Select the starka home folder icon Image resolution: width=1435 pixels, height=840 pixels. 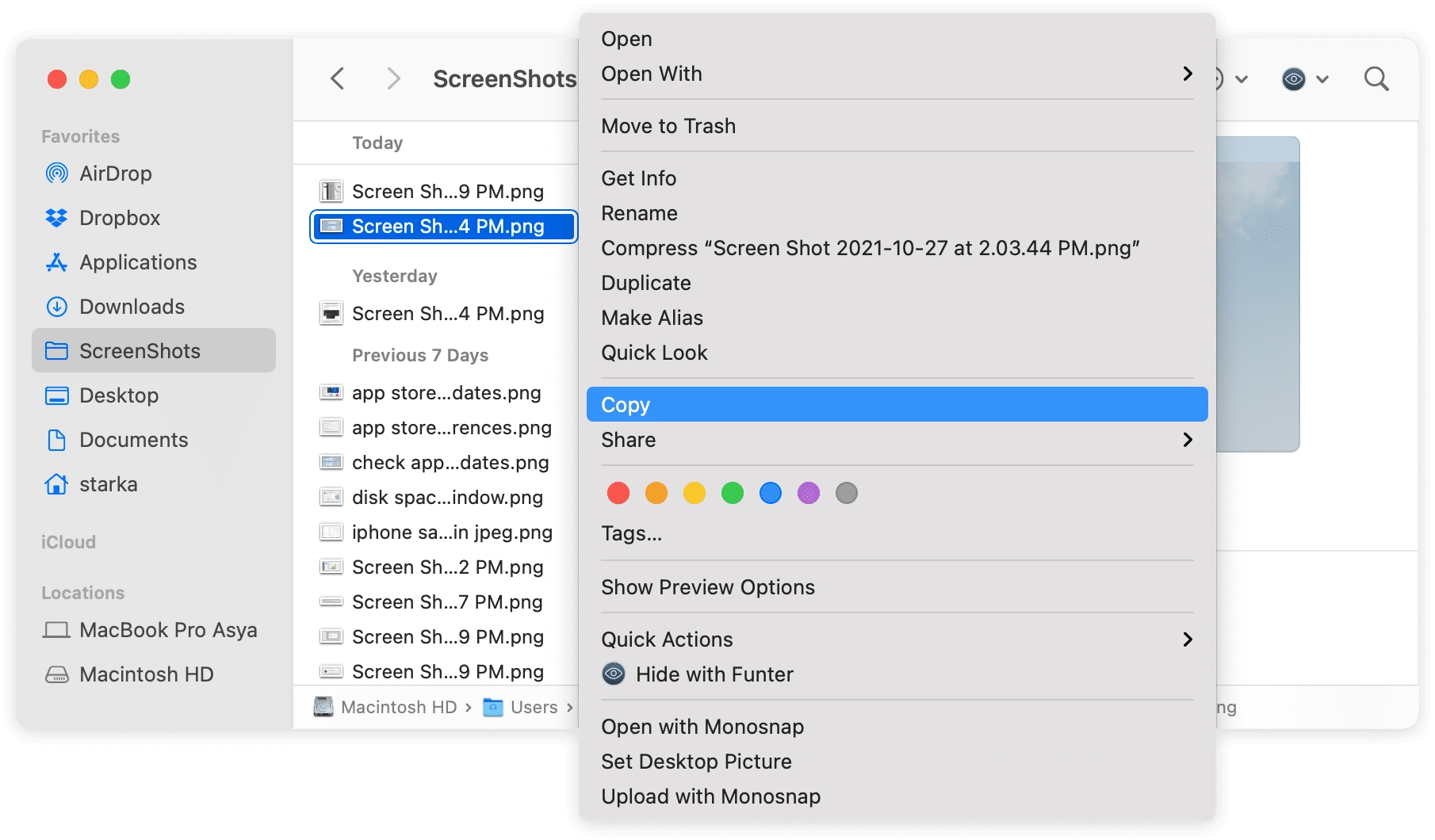(56, 484)
